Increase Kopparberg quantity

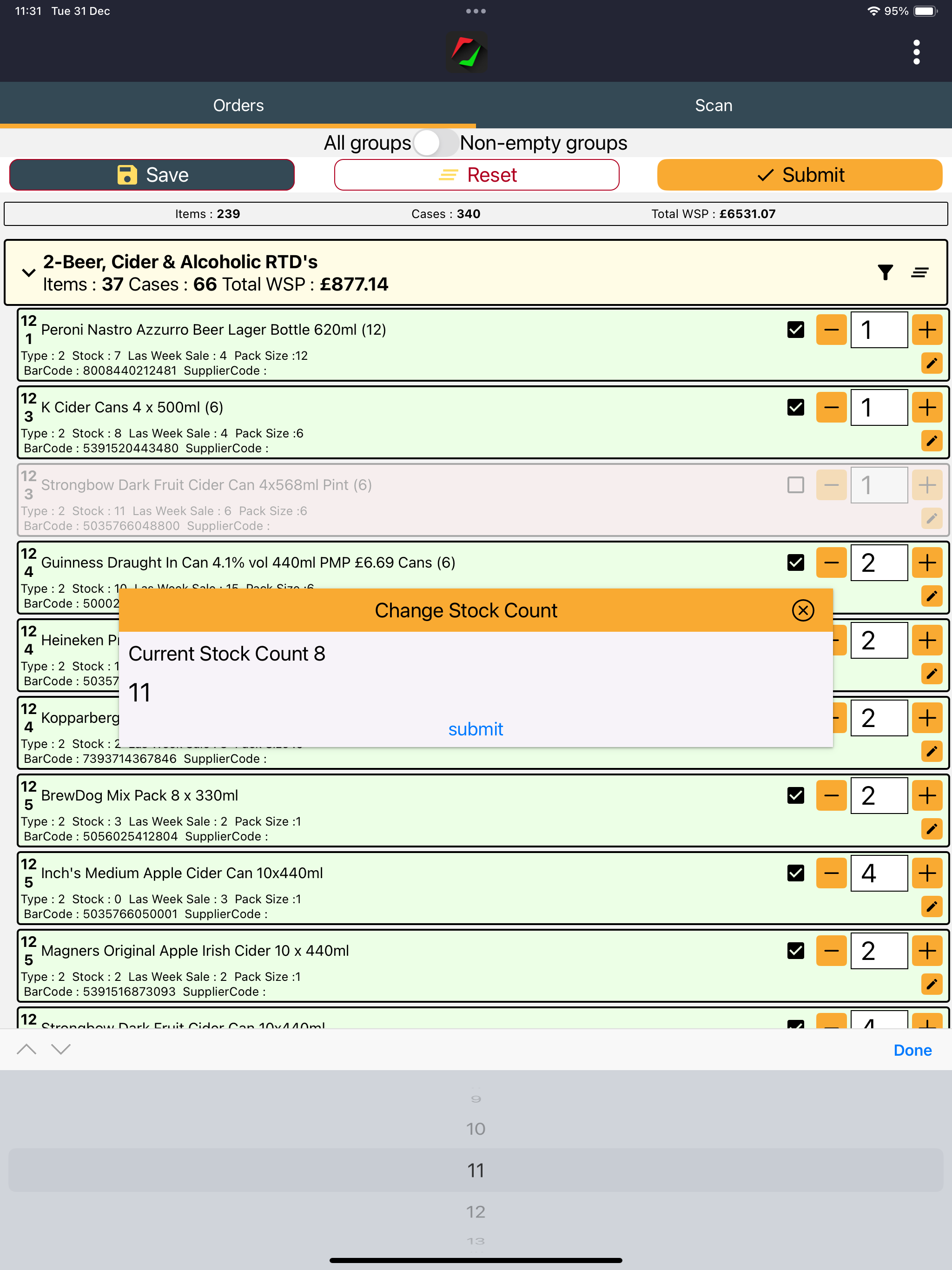(x=927, y=718)
